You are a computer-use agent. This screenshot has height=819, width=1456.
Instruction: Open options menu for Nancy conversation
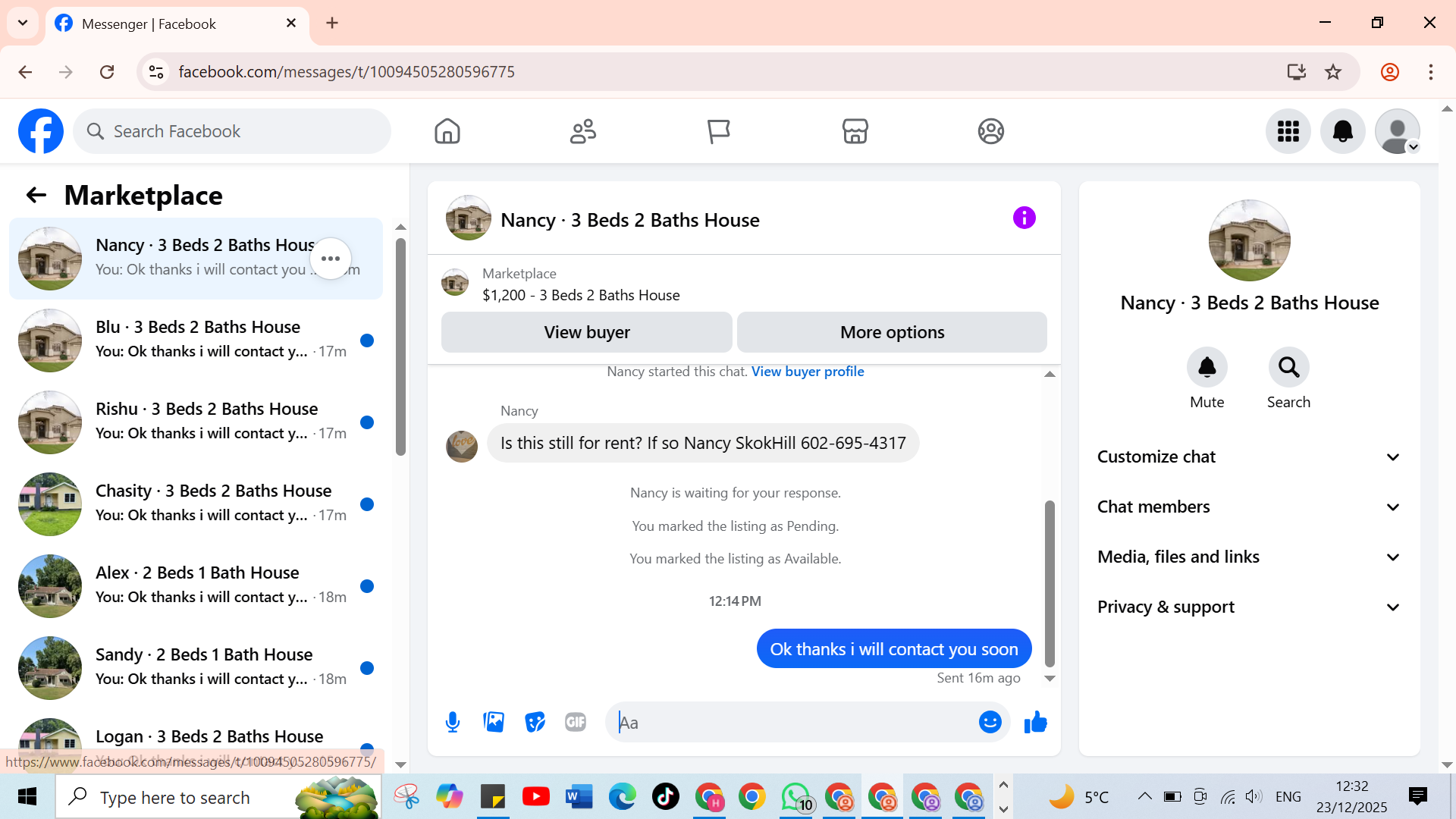tap(331, 259)
